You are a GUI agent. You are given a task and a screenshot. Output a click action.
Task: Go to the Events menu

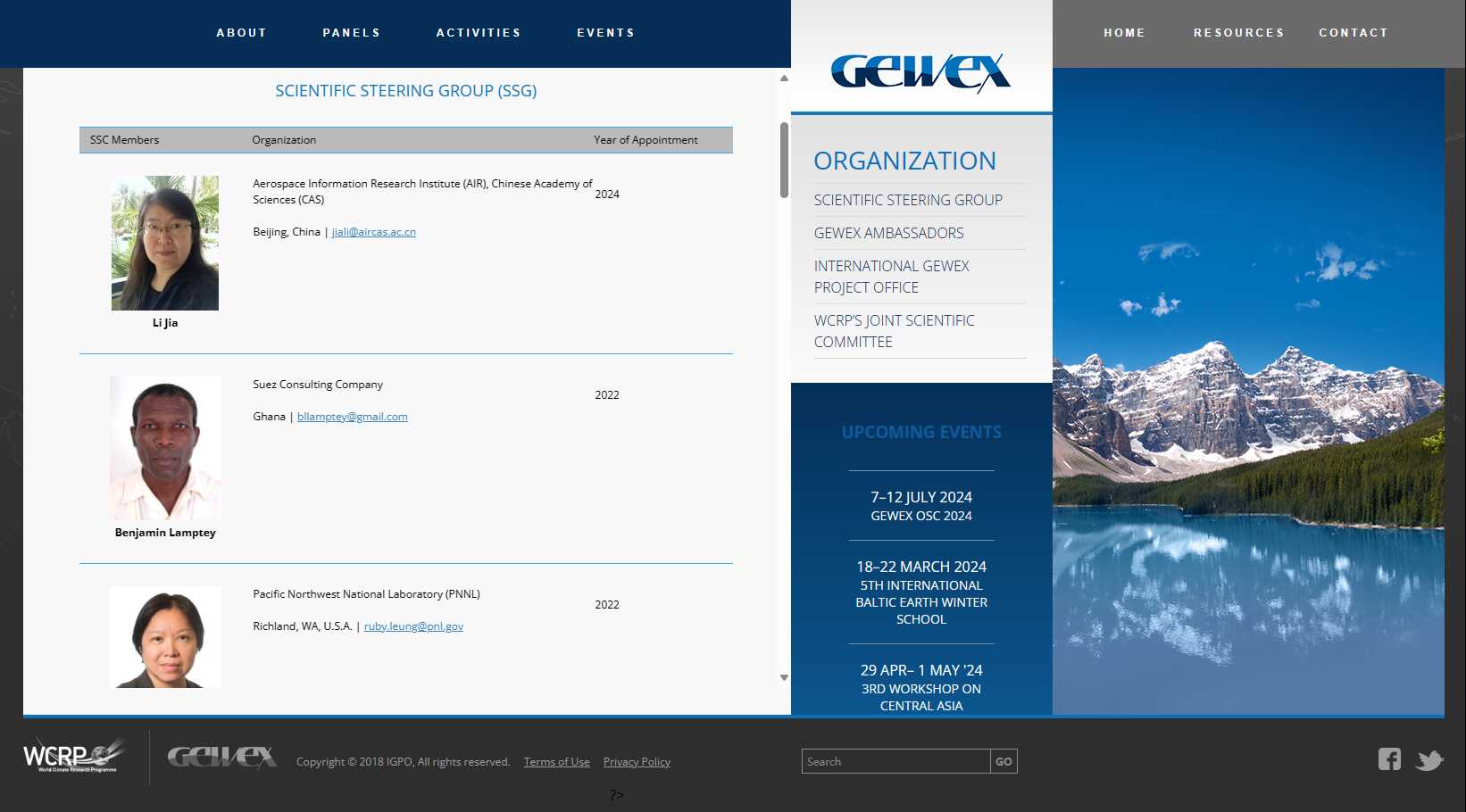[x=605, y=33]
